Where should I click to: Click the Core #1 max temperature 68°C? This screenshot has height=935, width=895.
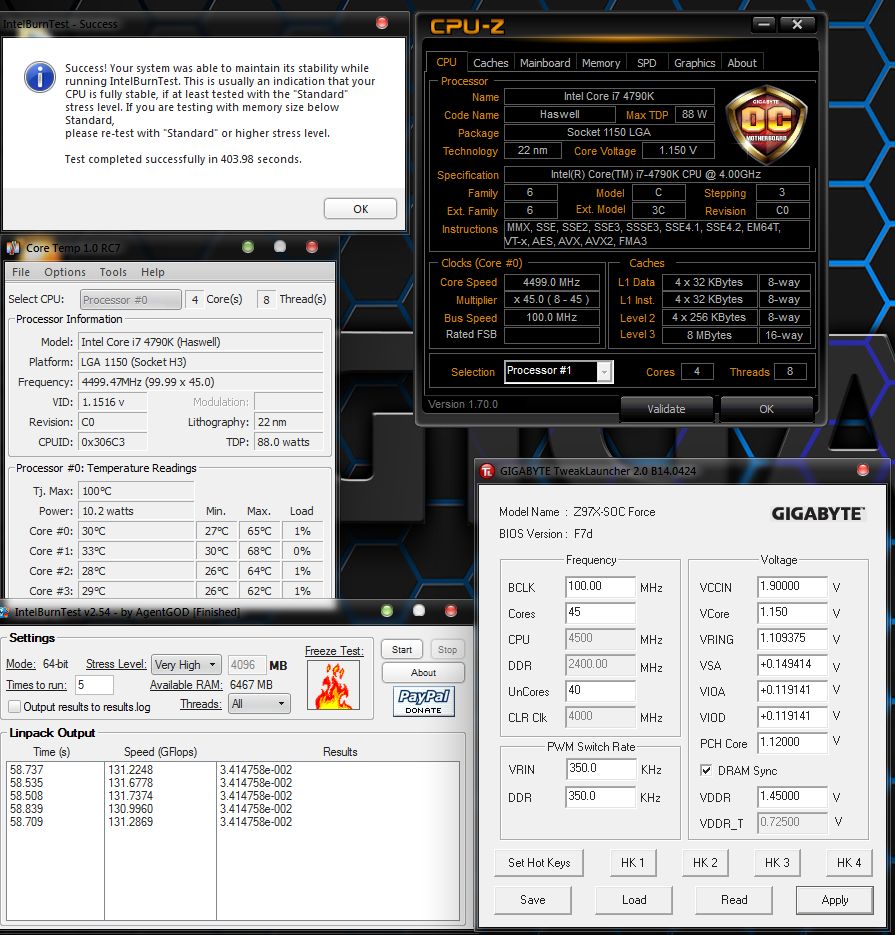(259, 551)
